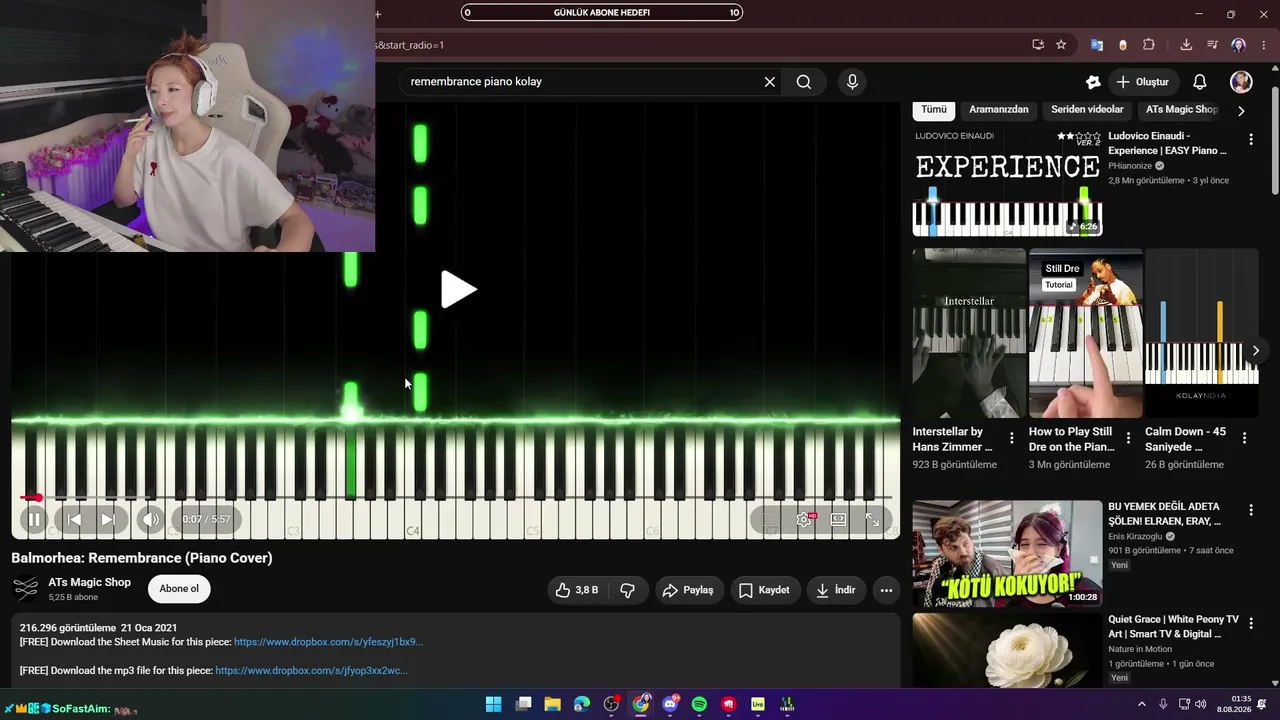Show more filter chips with right arrow
Viewport: 1280px width, 720px height.
[x=1241, y=111]
